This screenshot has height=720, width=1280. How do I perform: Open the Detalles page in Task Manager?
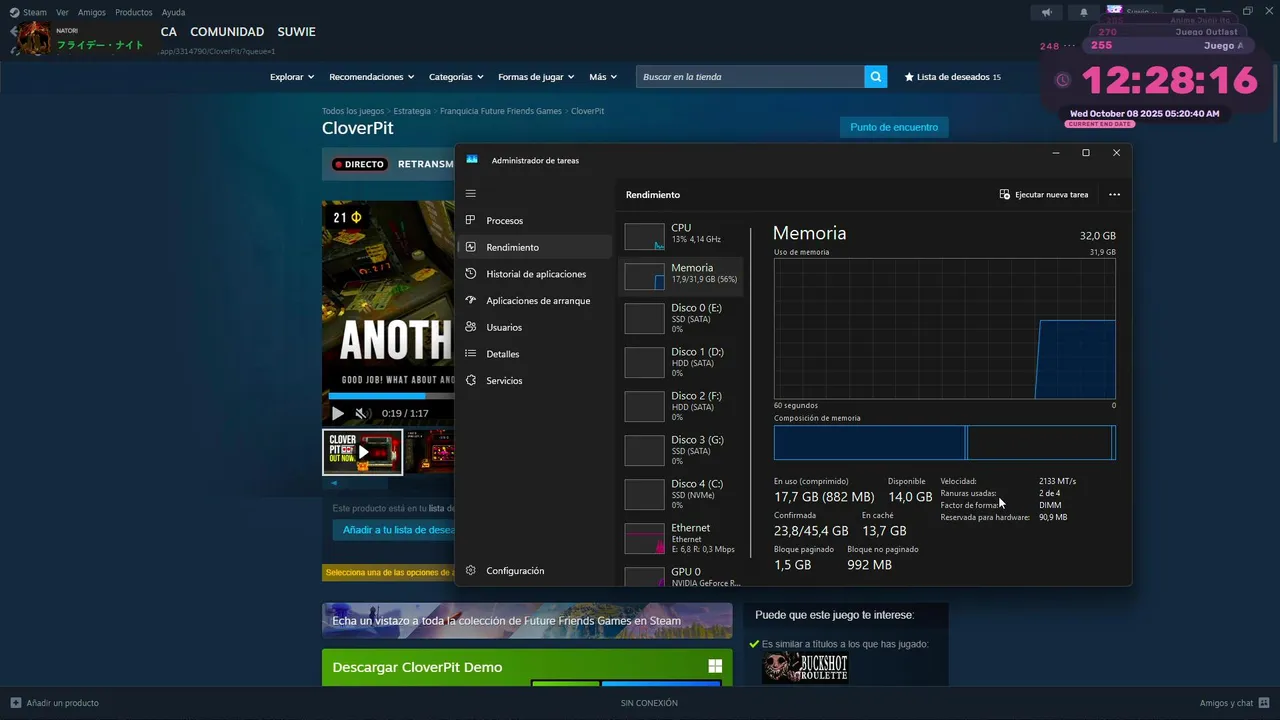click(535, 354)
